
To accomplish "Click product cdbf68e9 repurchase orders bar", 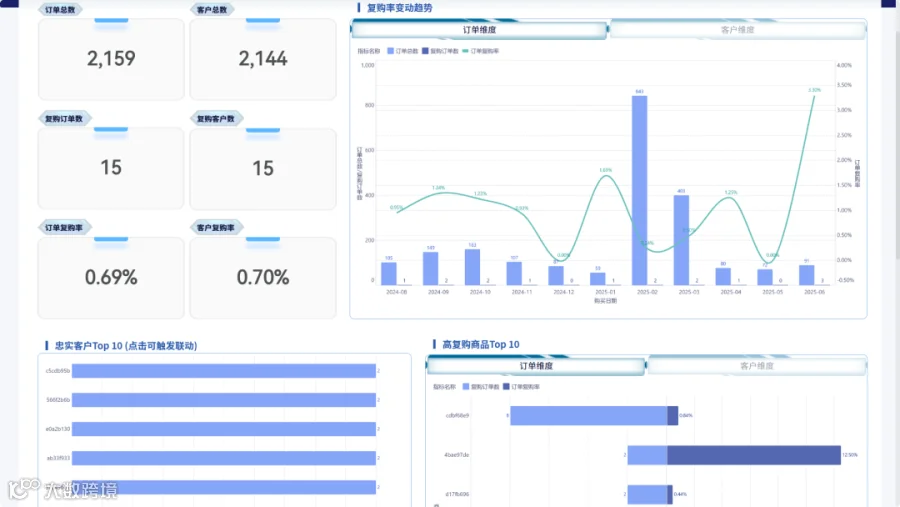I will (x=589, y=416).
